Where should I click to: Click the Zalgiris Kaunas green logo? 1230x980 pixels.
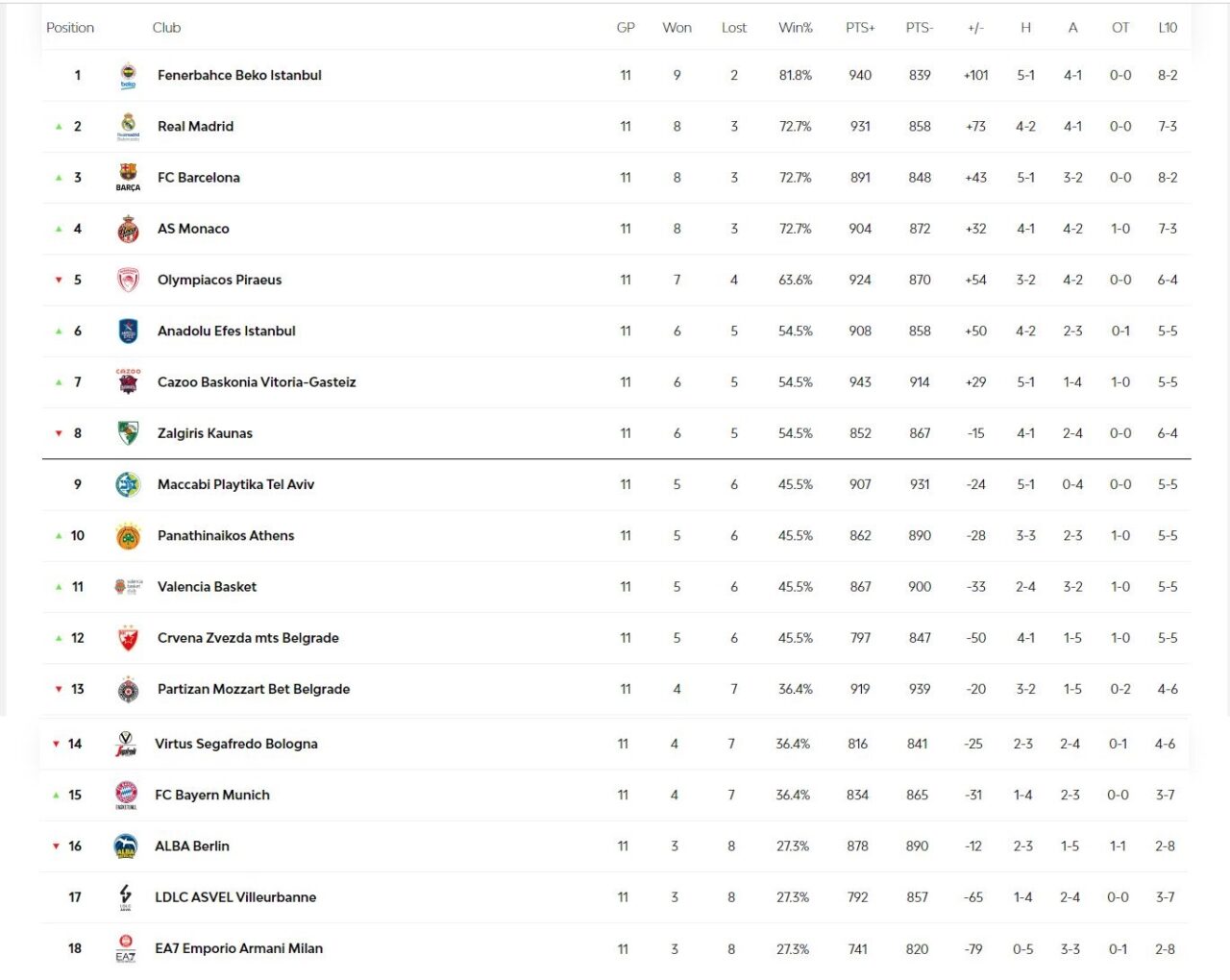tap(128, 433)
